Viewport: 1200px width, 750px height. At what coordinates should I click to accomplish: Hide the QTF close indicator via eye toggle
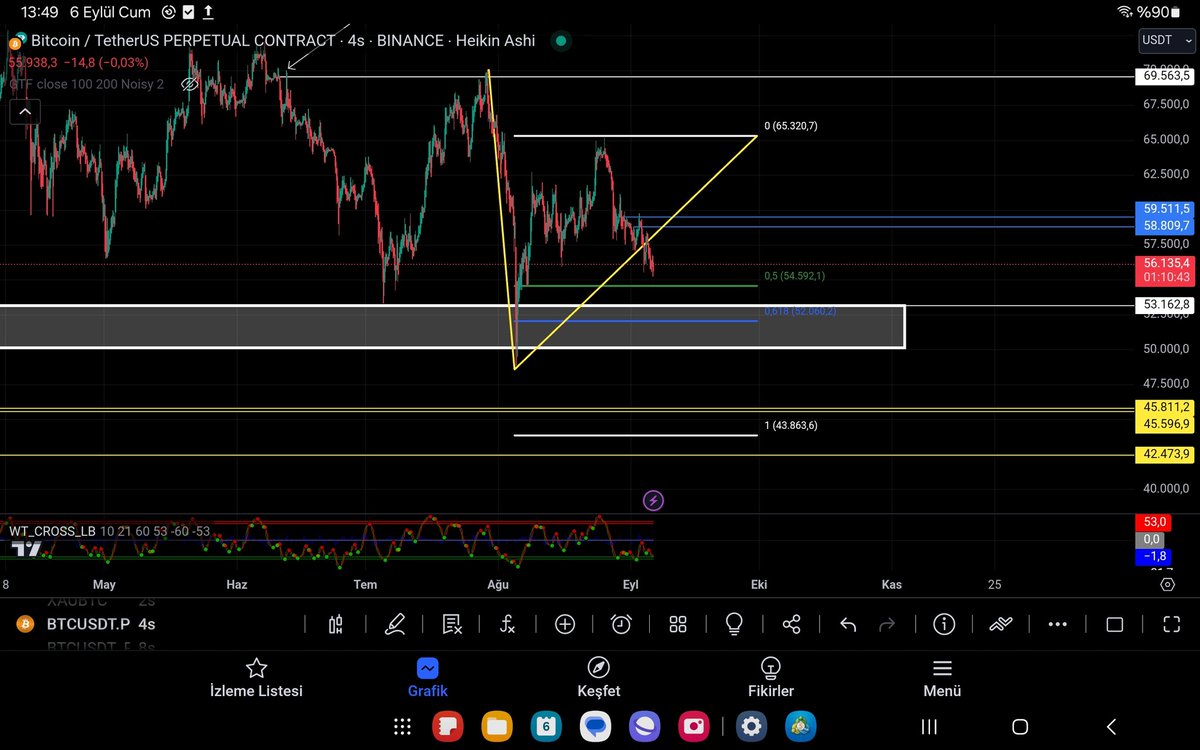189,84
